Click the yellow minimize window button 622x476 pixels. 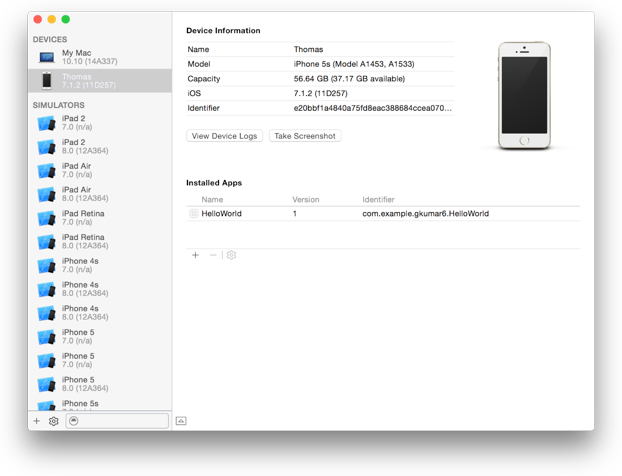[x=52, y=19]
